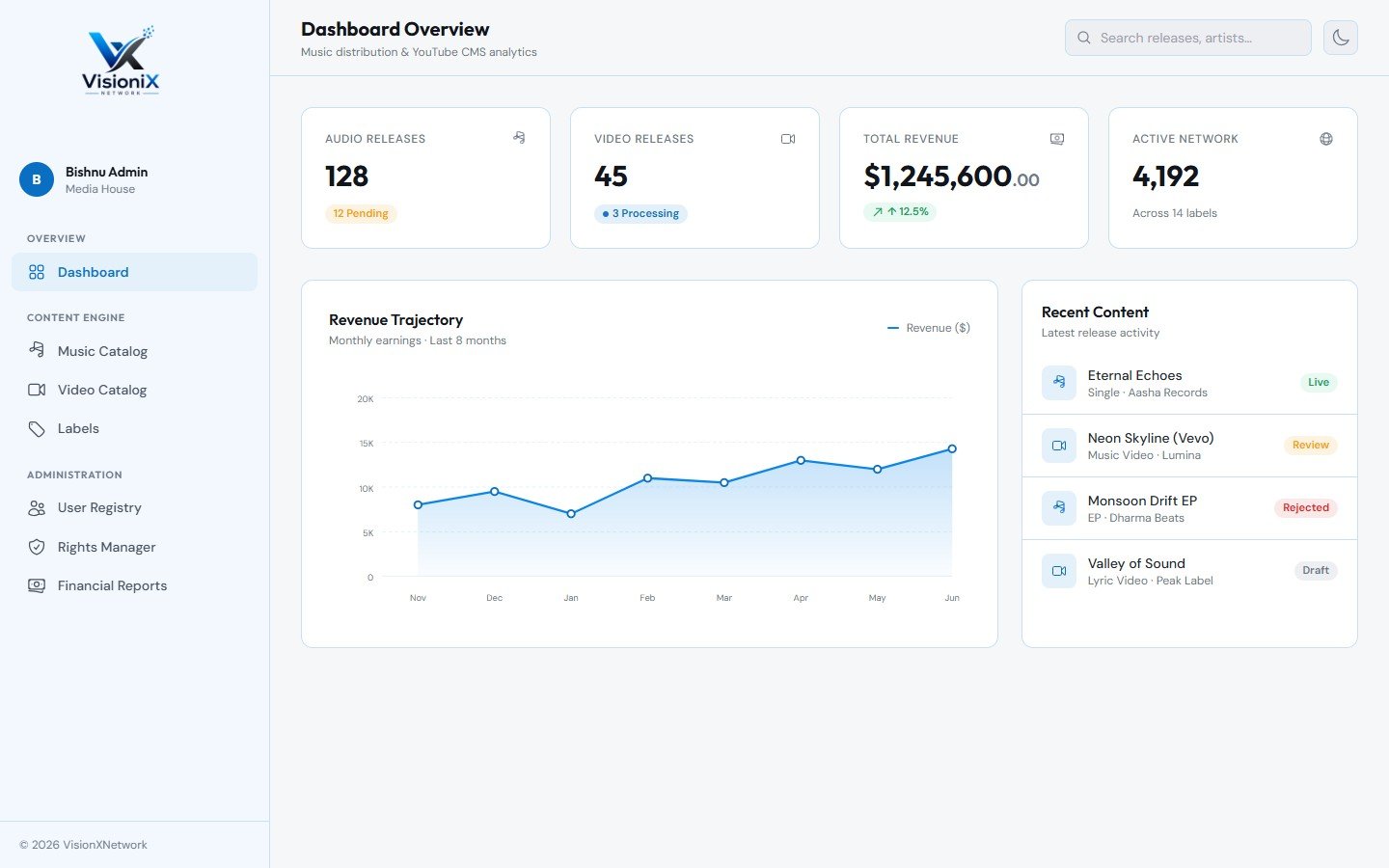The width and height of the screenshot is (1389, 868).
Task: Click the Audio Releases card music icon
Action: click(519, 138)
